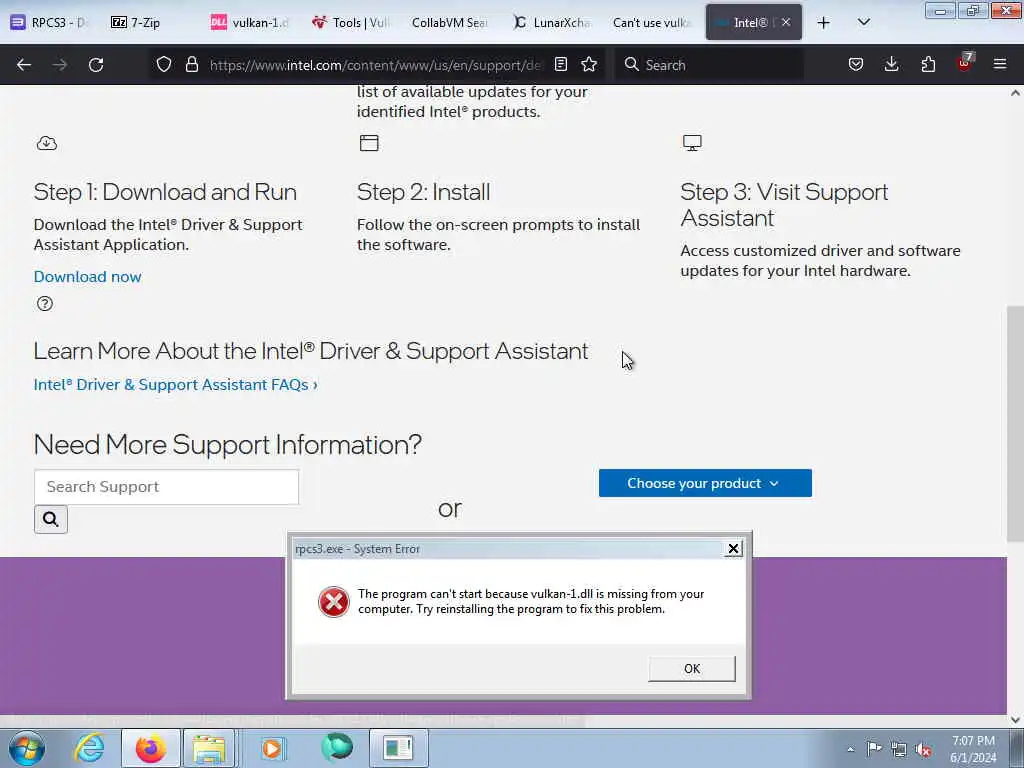Click the scrollbar down arrow
The image size is (1024, 768).
click(x=1015, y=720)
